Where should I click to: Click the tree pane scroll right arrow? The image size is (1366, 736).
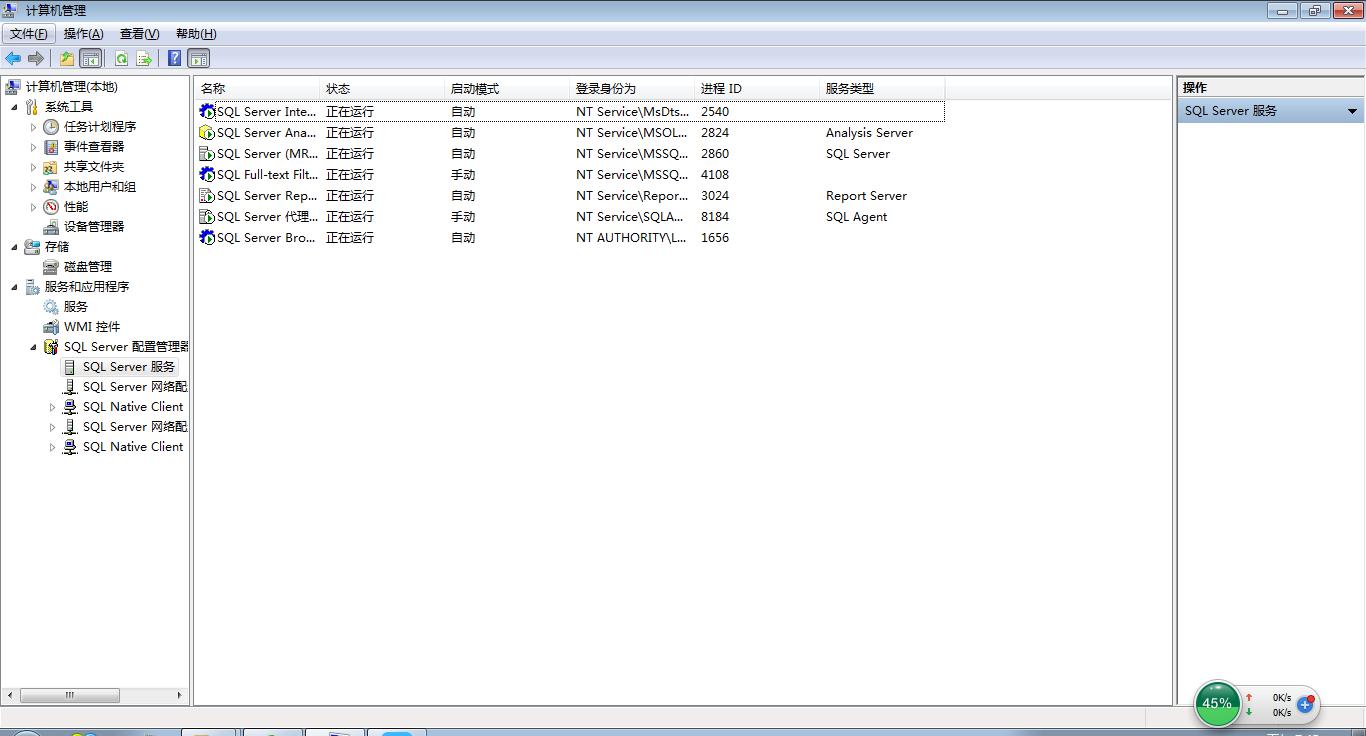point(179,695)
